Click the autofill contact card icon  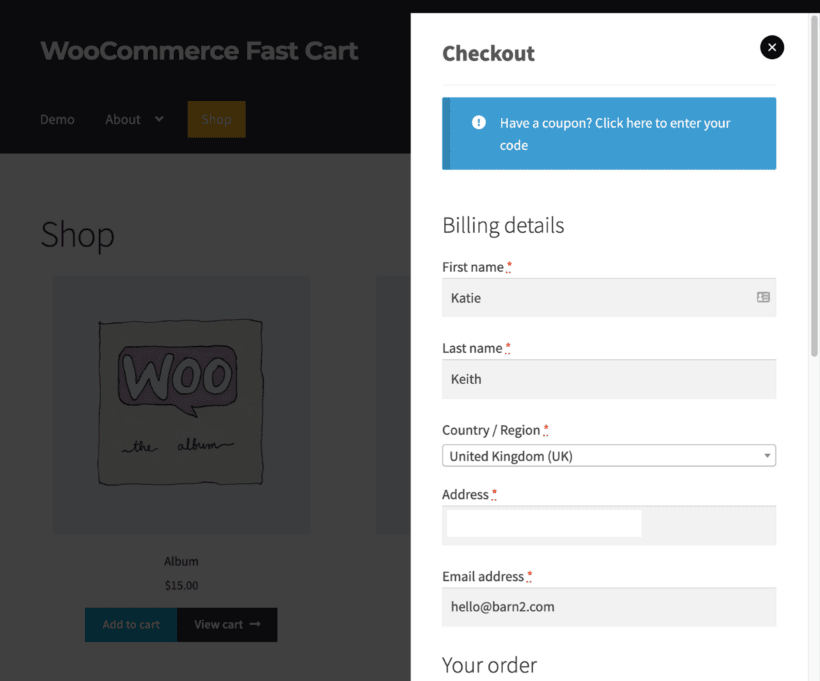click(763, 297)
